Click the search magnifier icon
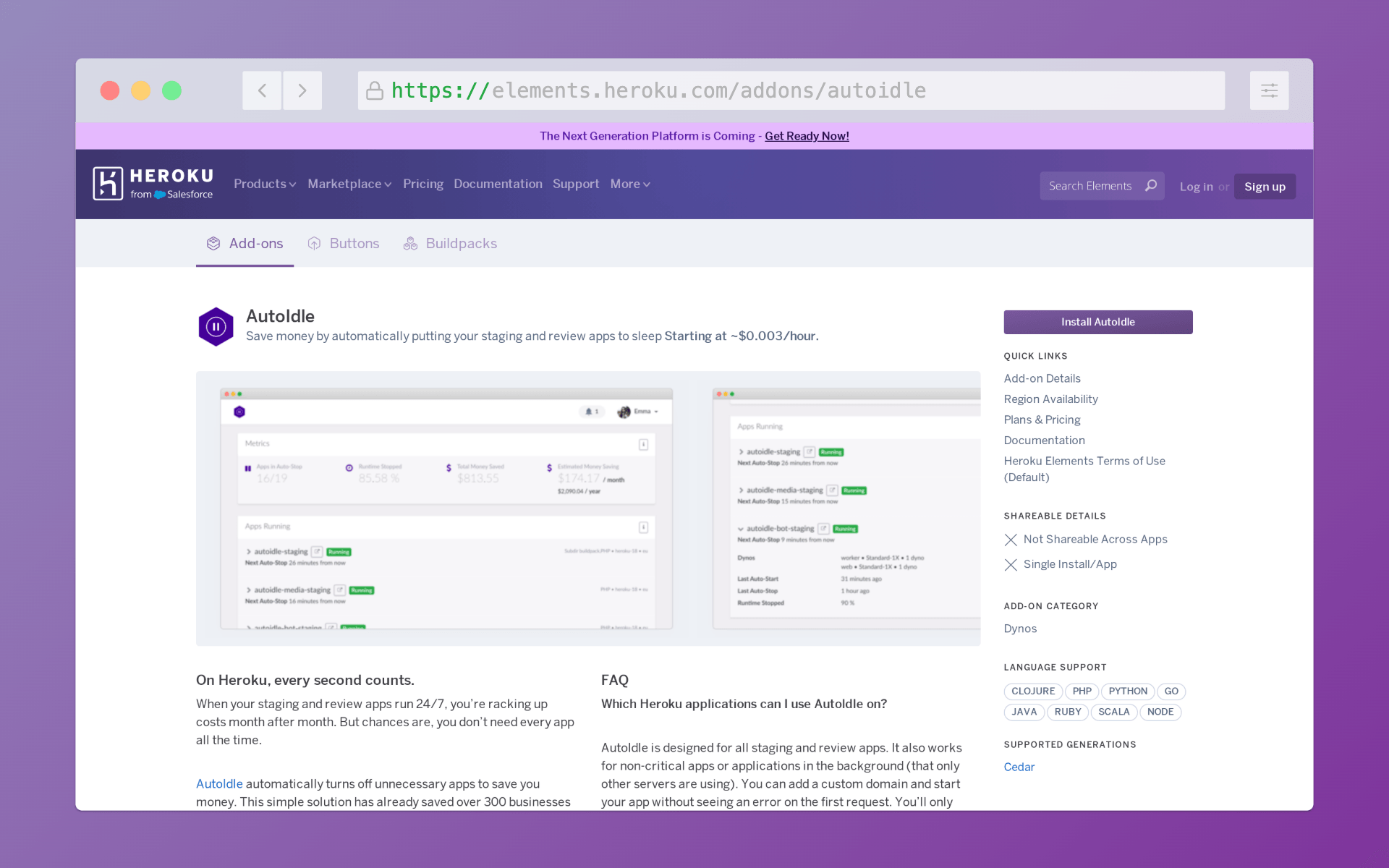Screen dimensions: 1389x868 coord(1150,186)
